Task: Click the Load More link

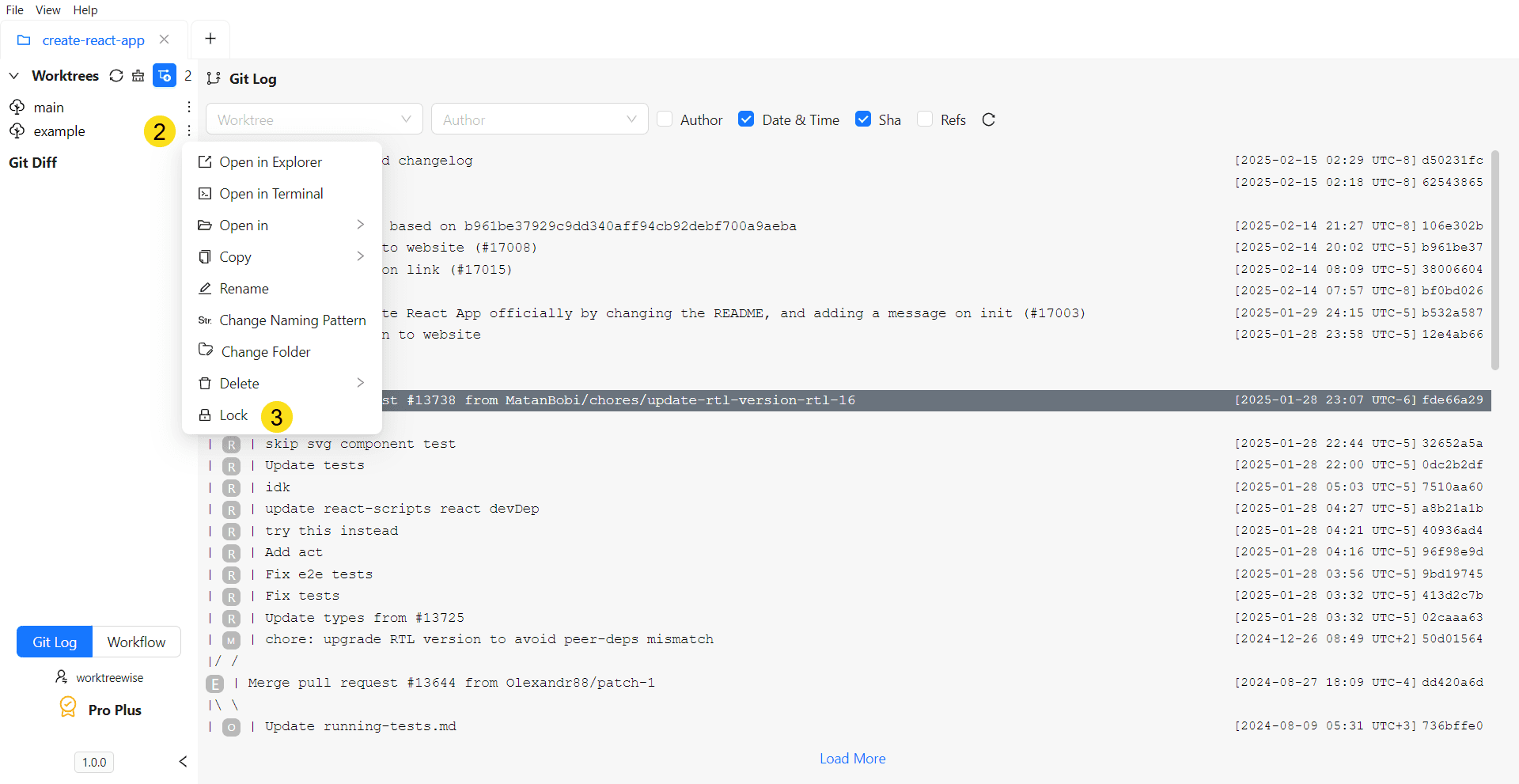Action: click(852, 759)
